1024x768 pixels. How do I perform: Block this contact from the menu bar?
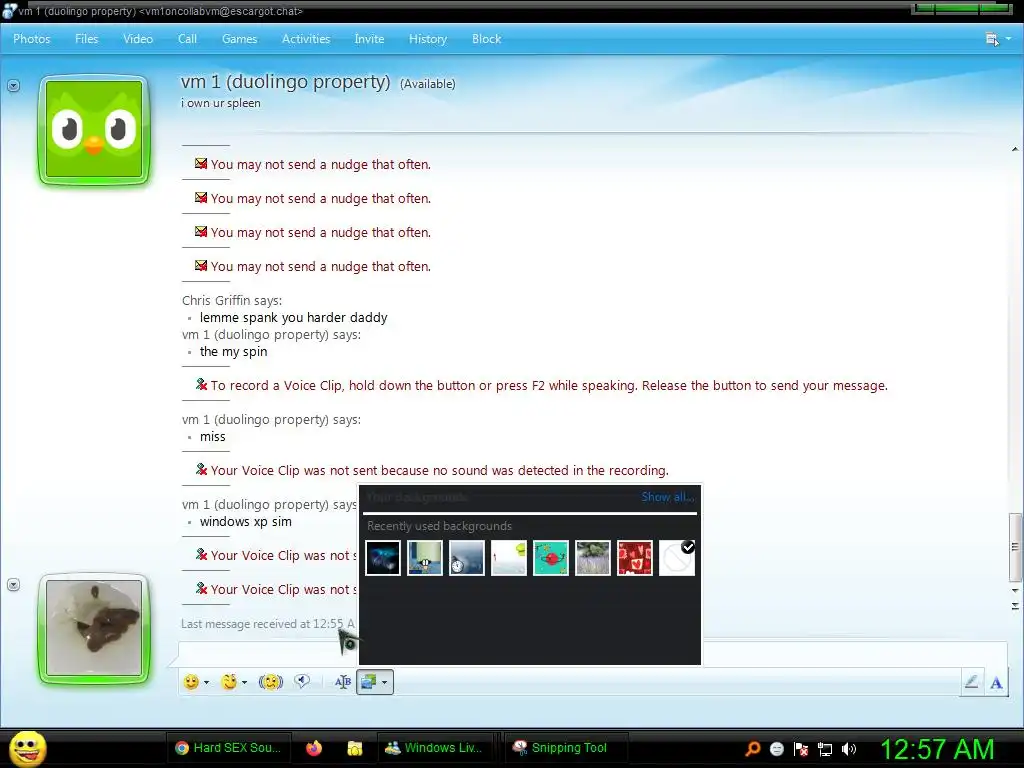point(487,39)
